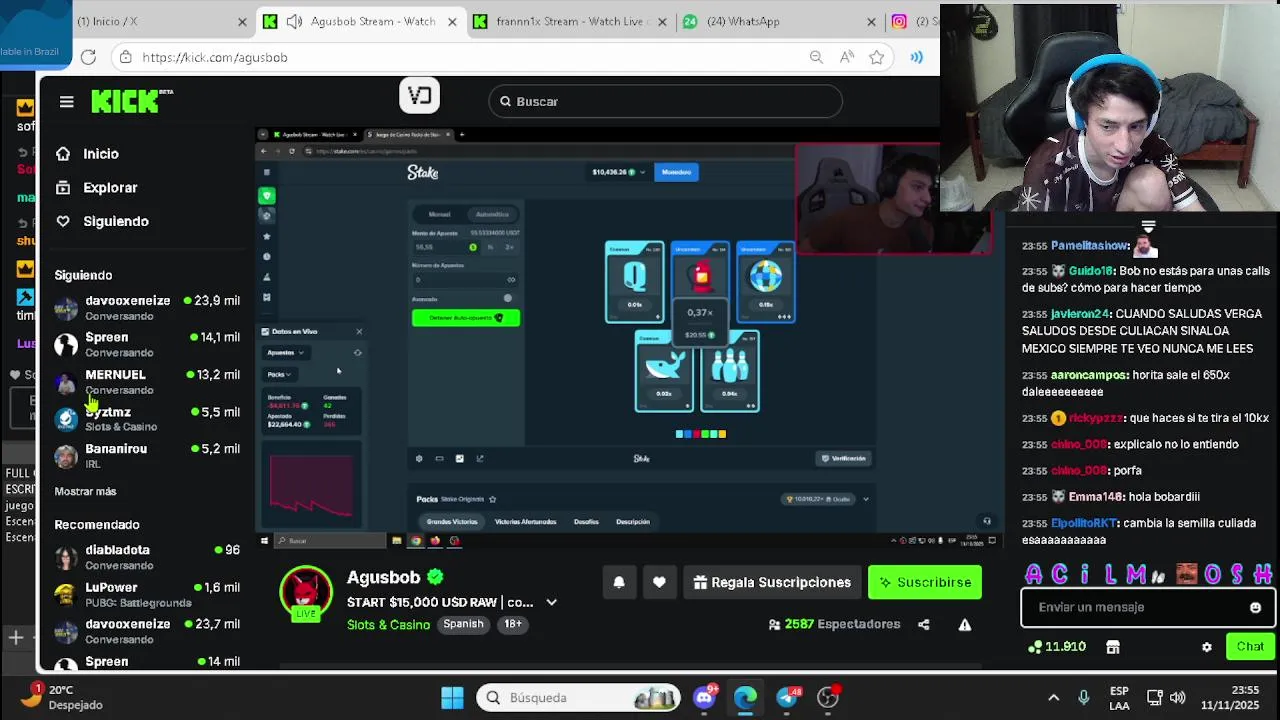The width and height of the screenshot is (1280, 720).
Task: Share the stream via share icon
Action: click(x=924, y=624)
